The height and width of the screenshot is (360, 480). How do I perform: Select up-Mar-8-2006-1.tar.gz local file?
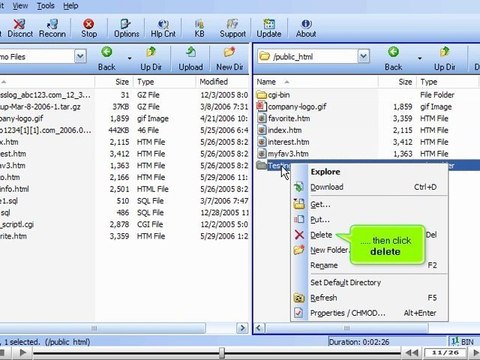(40, 107)
